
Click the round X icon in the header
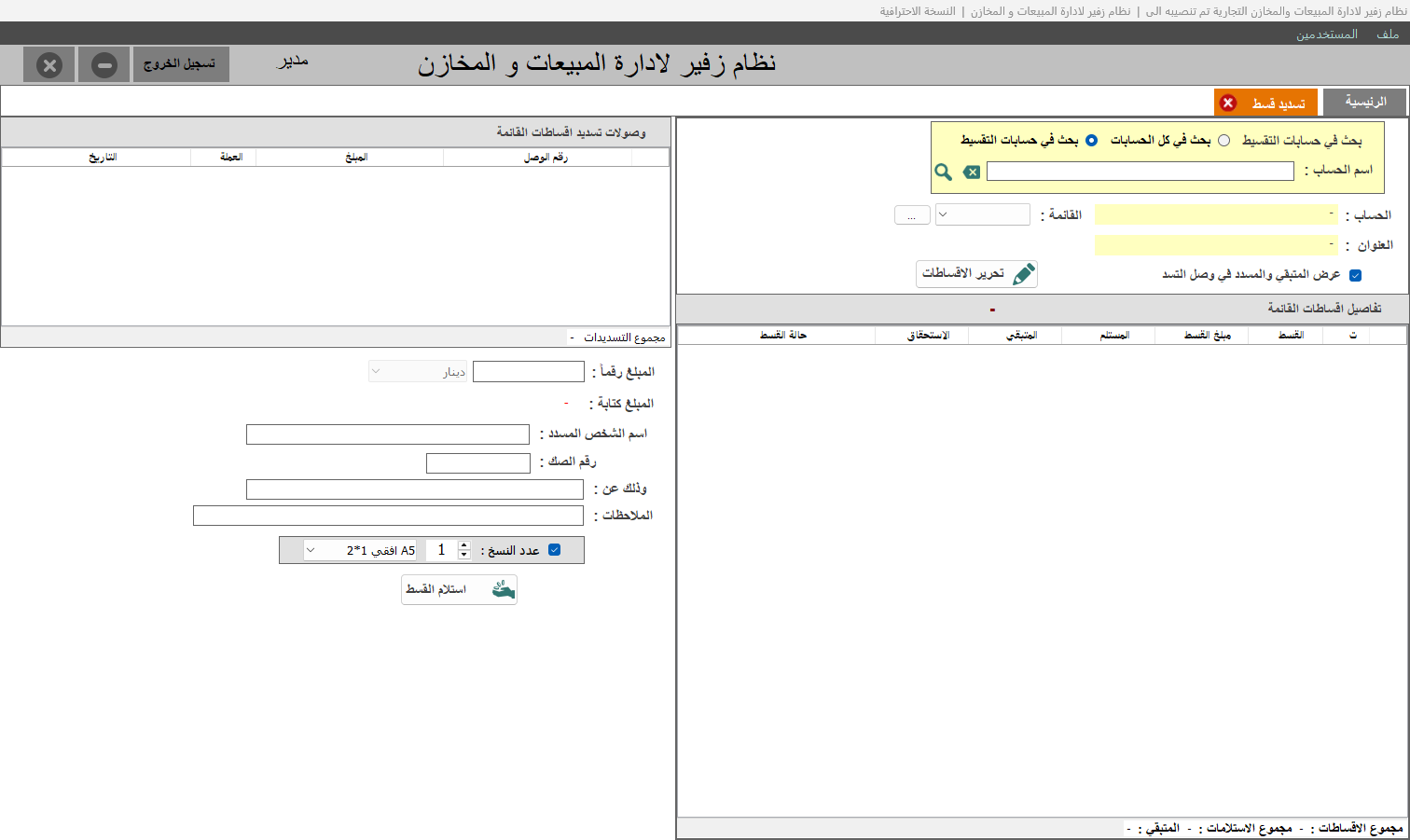tap(49, 65)
